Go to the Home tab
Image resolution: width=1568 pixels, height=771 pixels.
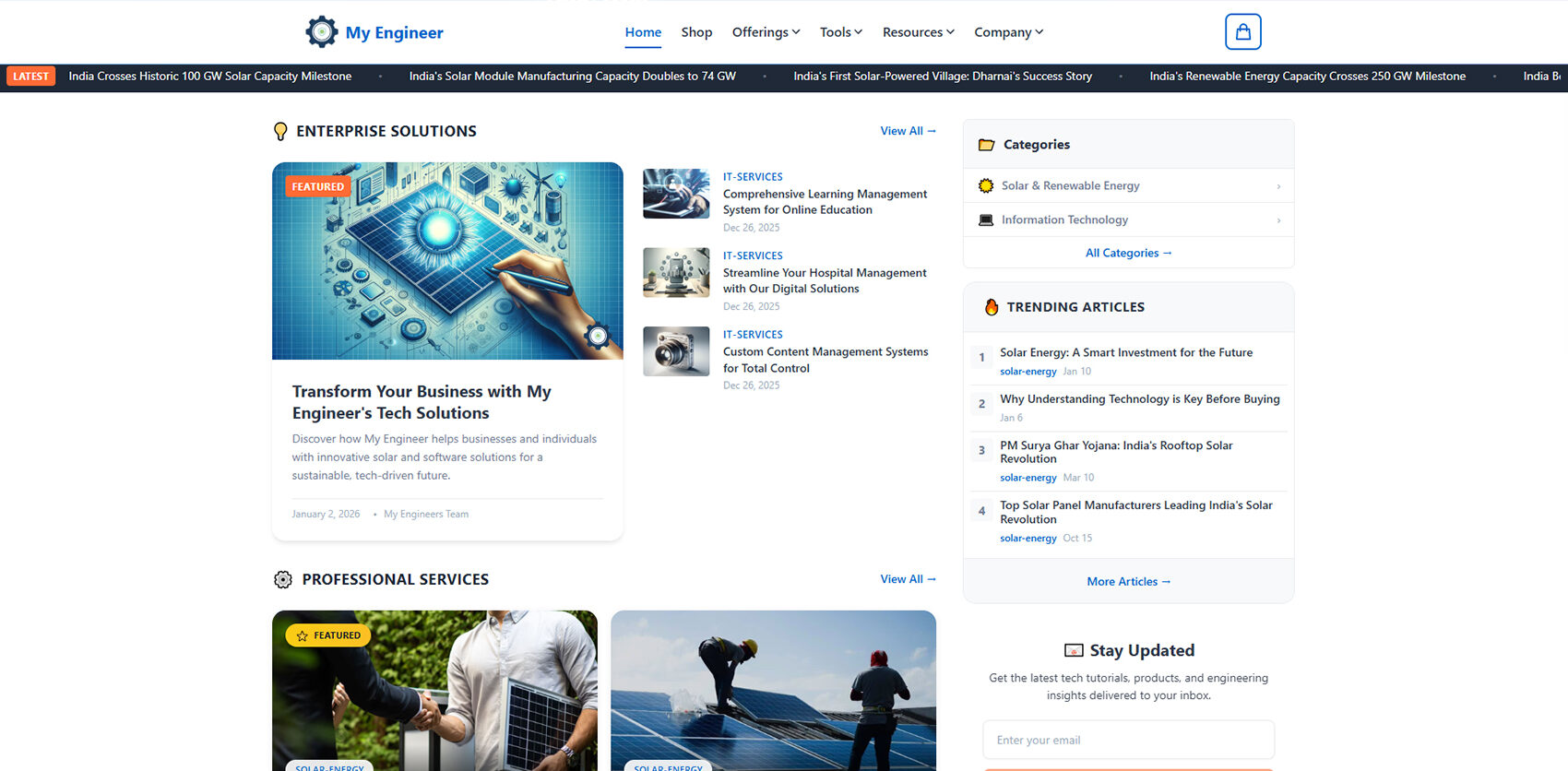click(x=643, y=32)
